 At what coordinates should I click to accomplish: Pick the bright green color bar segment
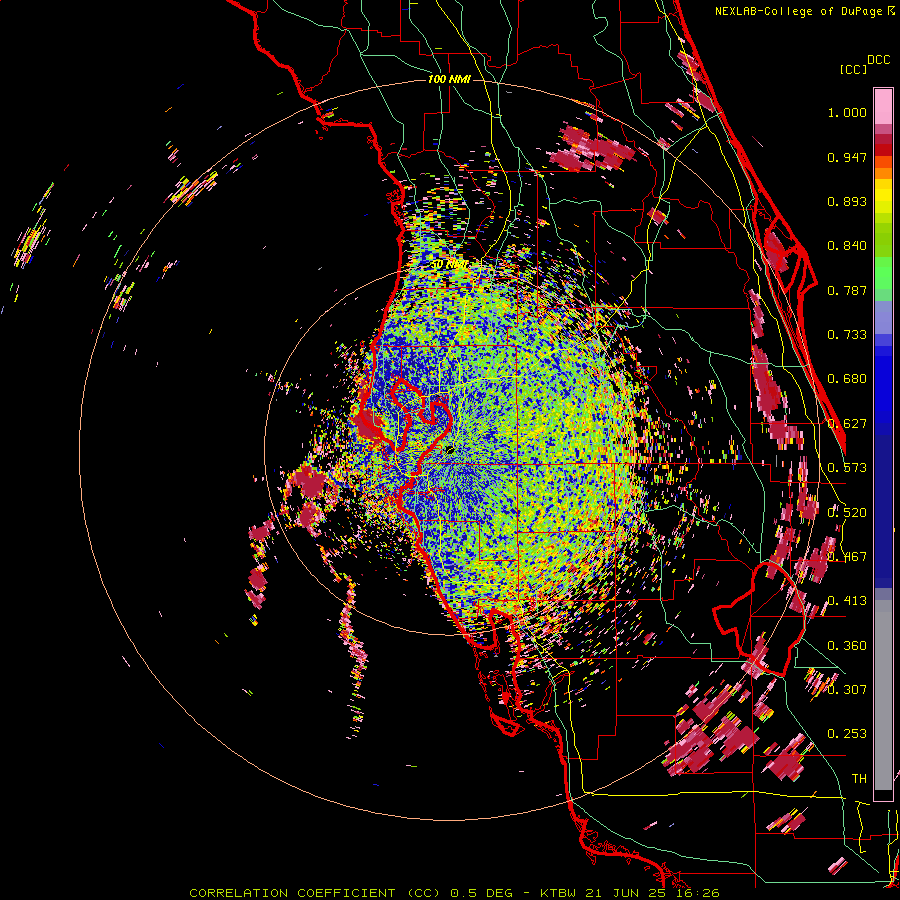pyautogui.click(x=883, y=273)
